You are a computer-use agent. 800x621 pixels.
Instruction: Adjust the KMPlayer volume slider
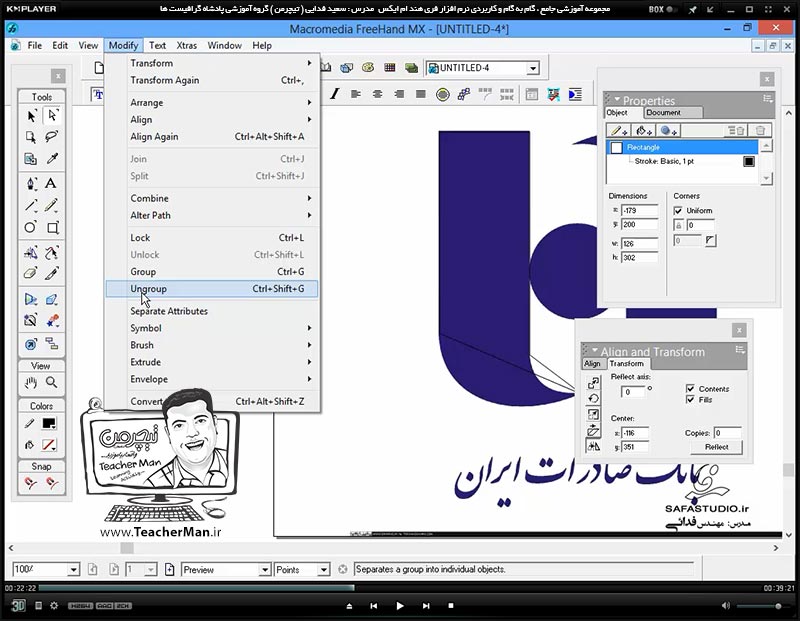[763, 606]
